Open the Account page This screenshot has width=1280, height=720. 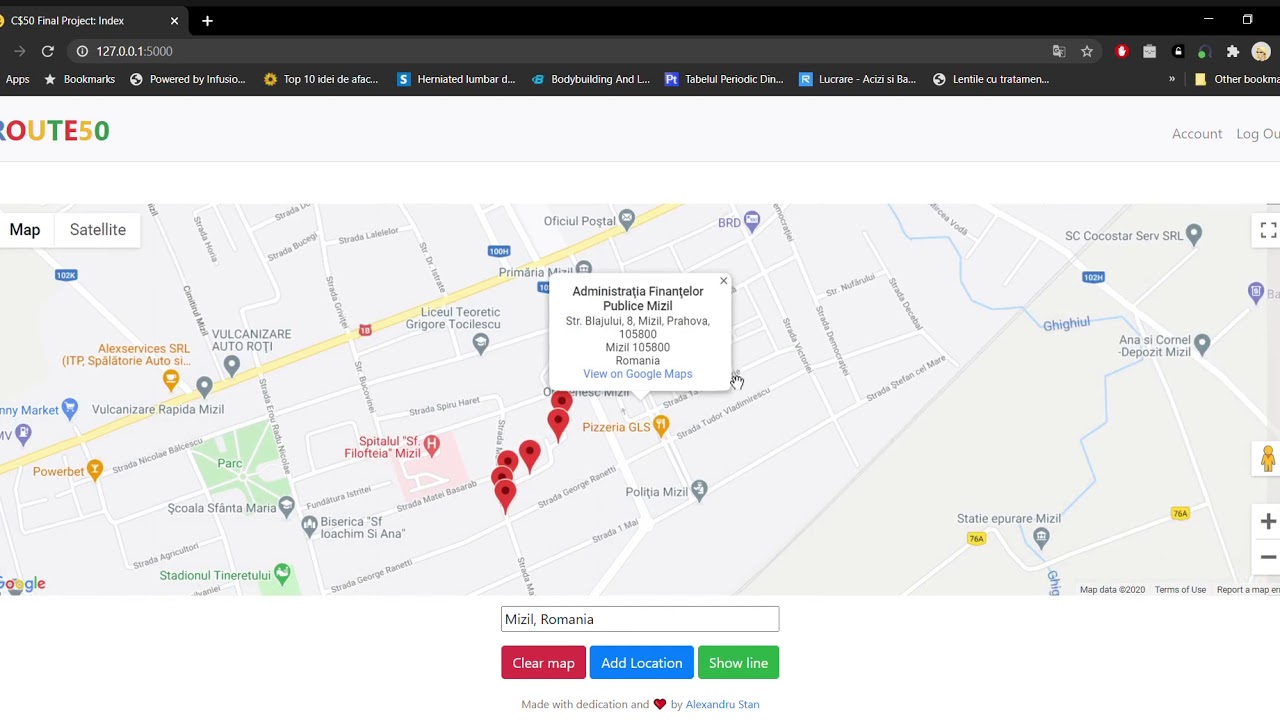click(x=1197, y=134)
